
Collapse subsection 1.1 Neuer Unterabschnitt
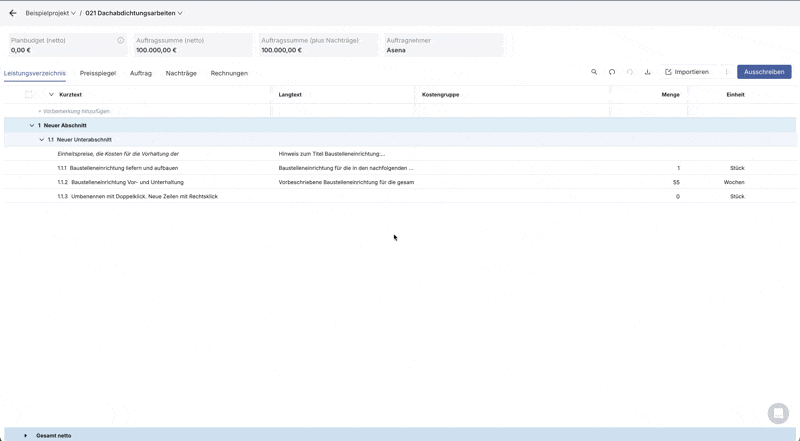(42, 140)
